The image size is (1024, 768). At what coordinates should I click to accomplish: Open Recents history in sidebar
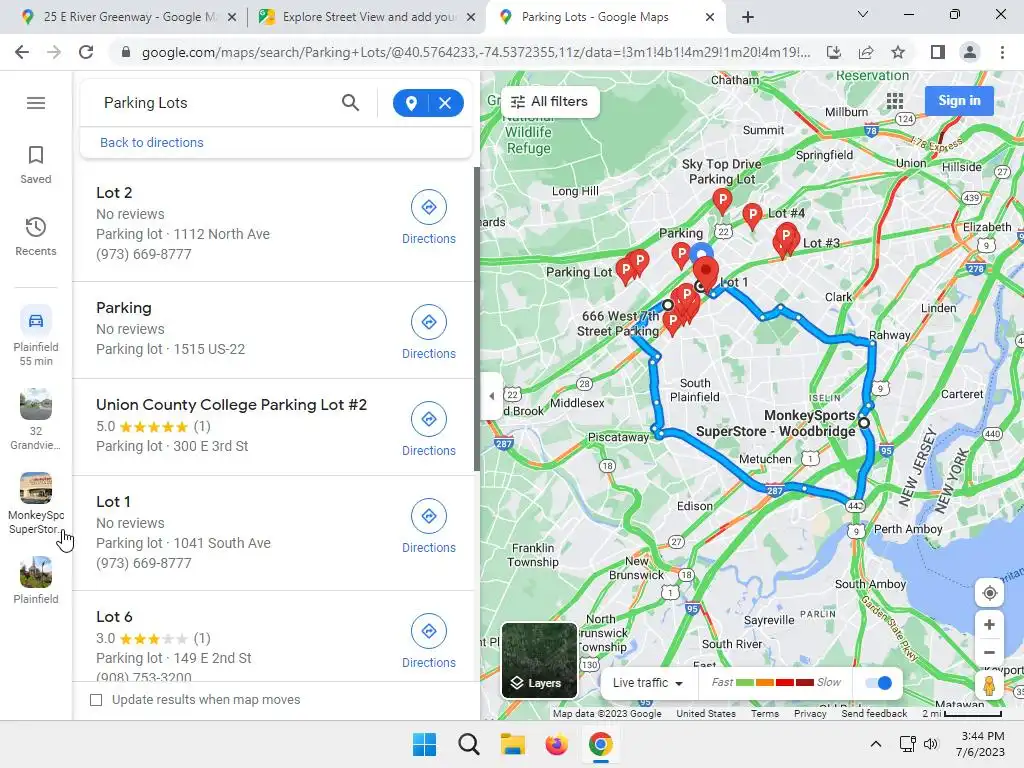36,237
